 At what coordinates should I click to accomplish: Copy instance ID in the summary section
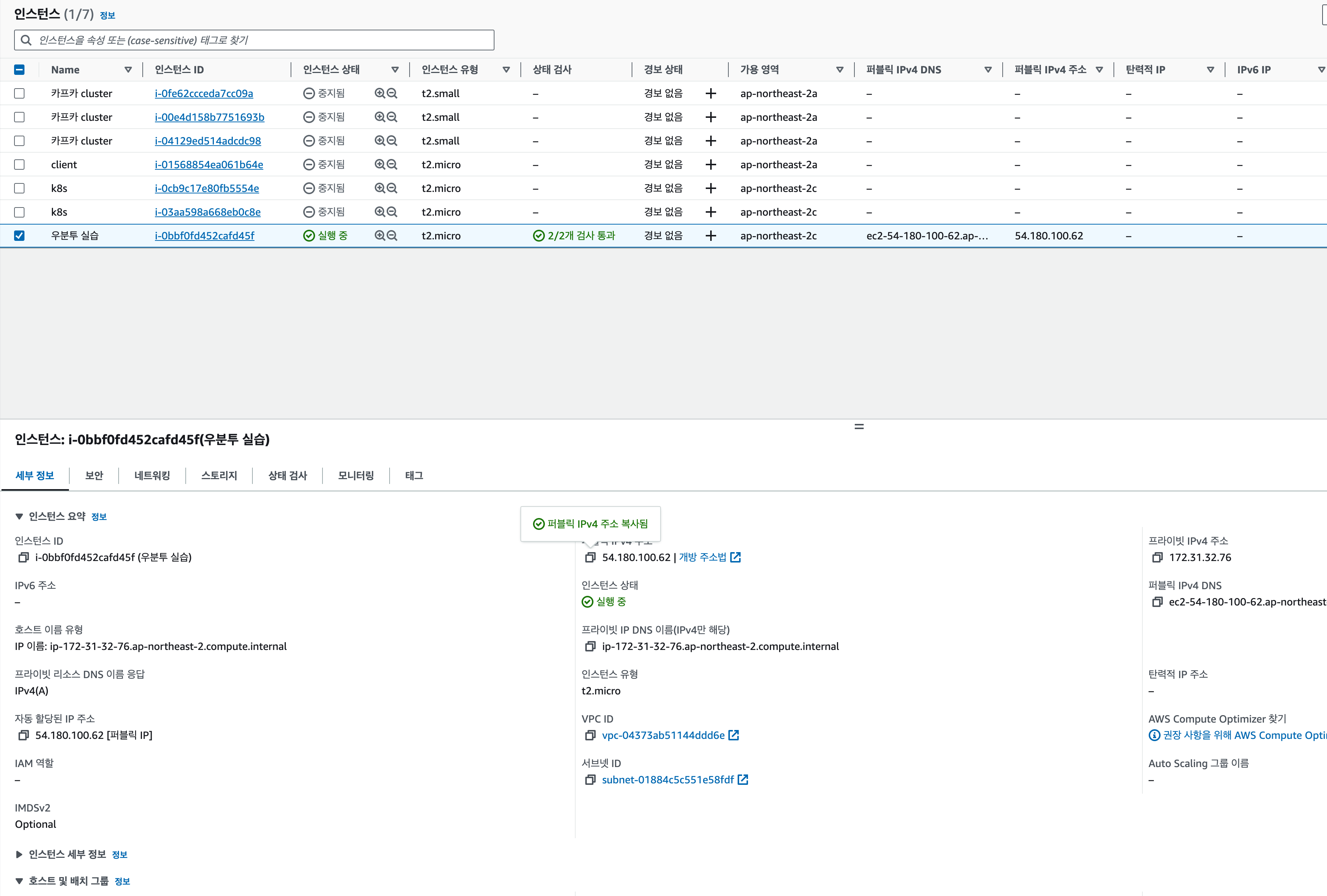click(x=23, y=558)
